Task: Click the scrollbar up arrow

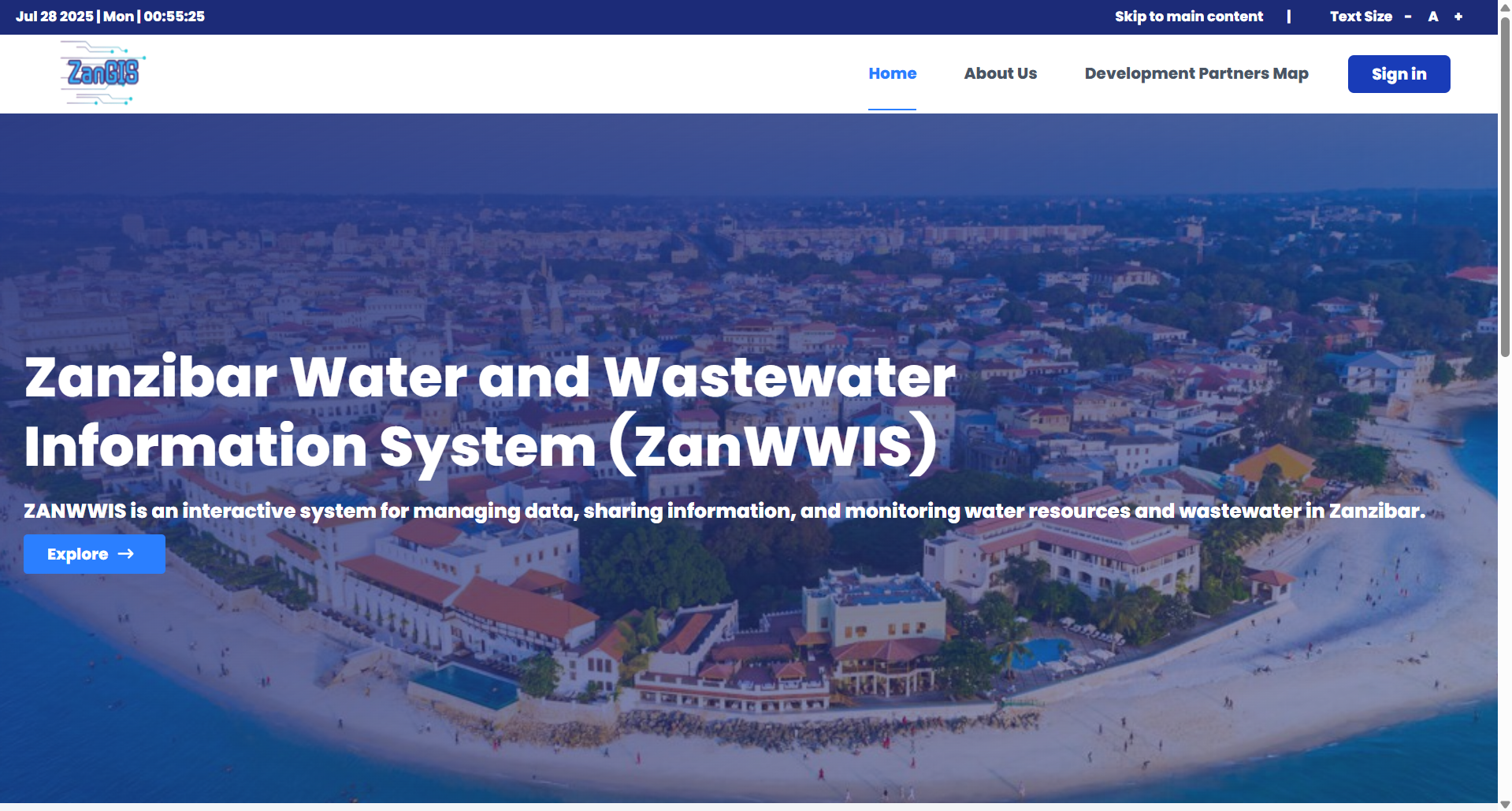Action: tap(1504, 6)
